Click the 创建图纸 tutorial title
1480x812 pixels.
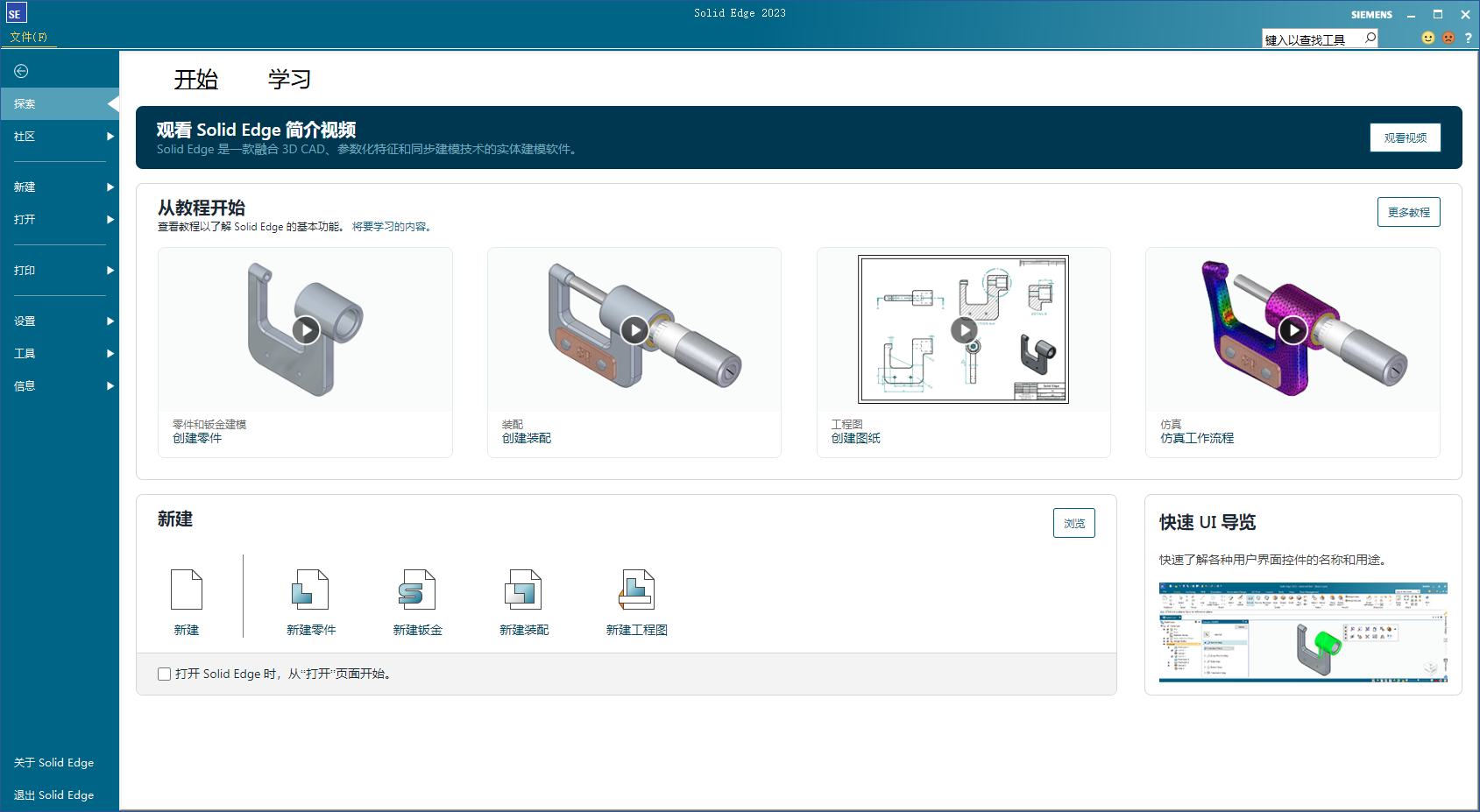[856, 438]
